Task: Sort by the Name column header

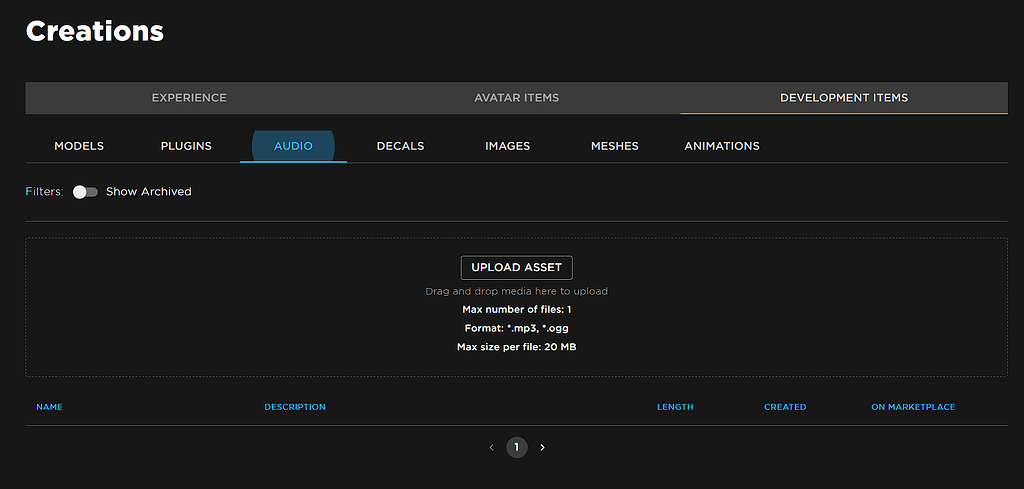Action: point(50,407)
